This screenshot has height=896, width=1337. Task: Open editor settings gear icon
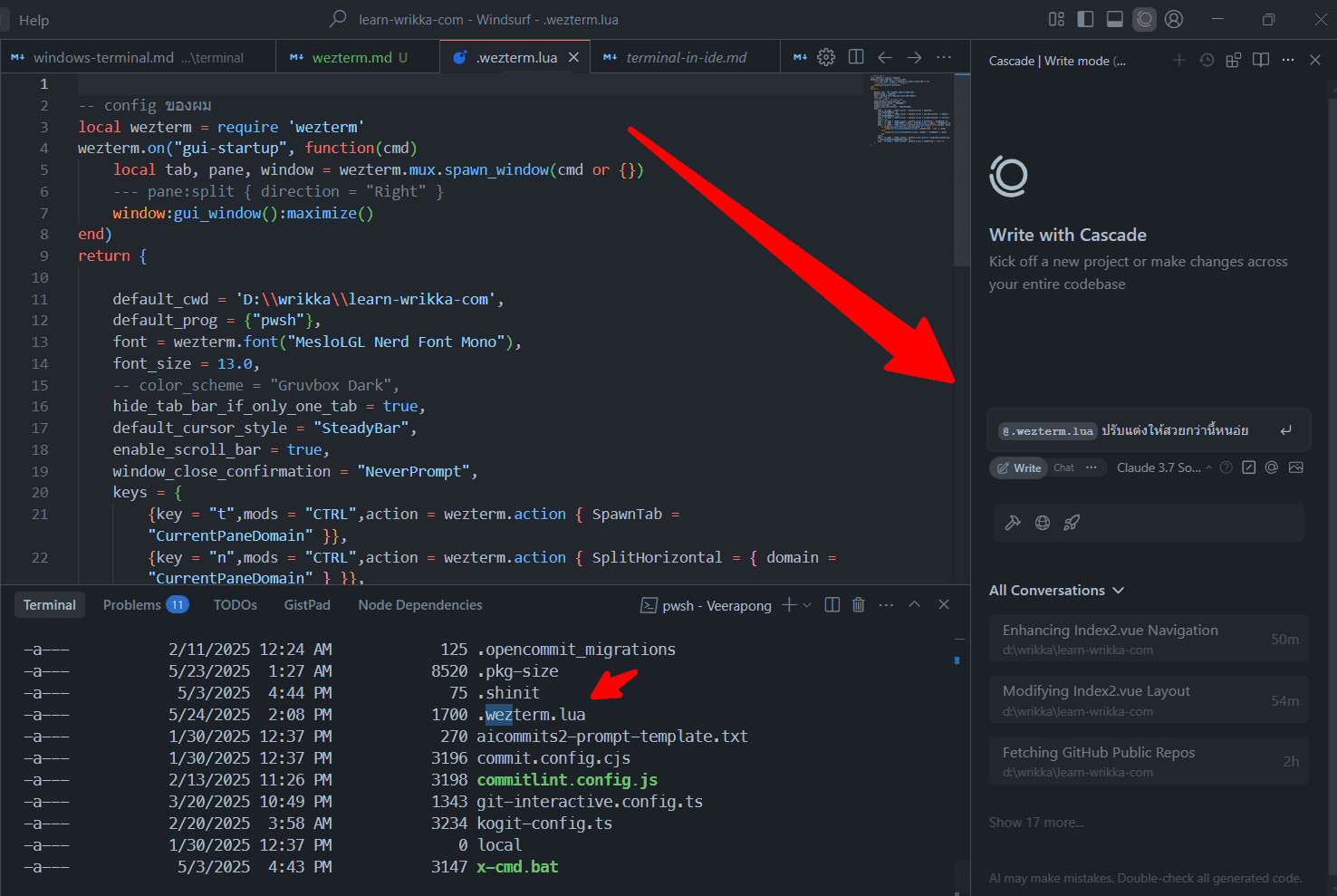pyautogui.click(x=826, y=57)
